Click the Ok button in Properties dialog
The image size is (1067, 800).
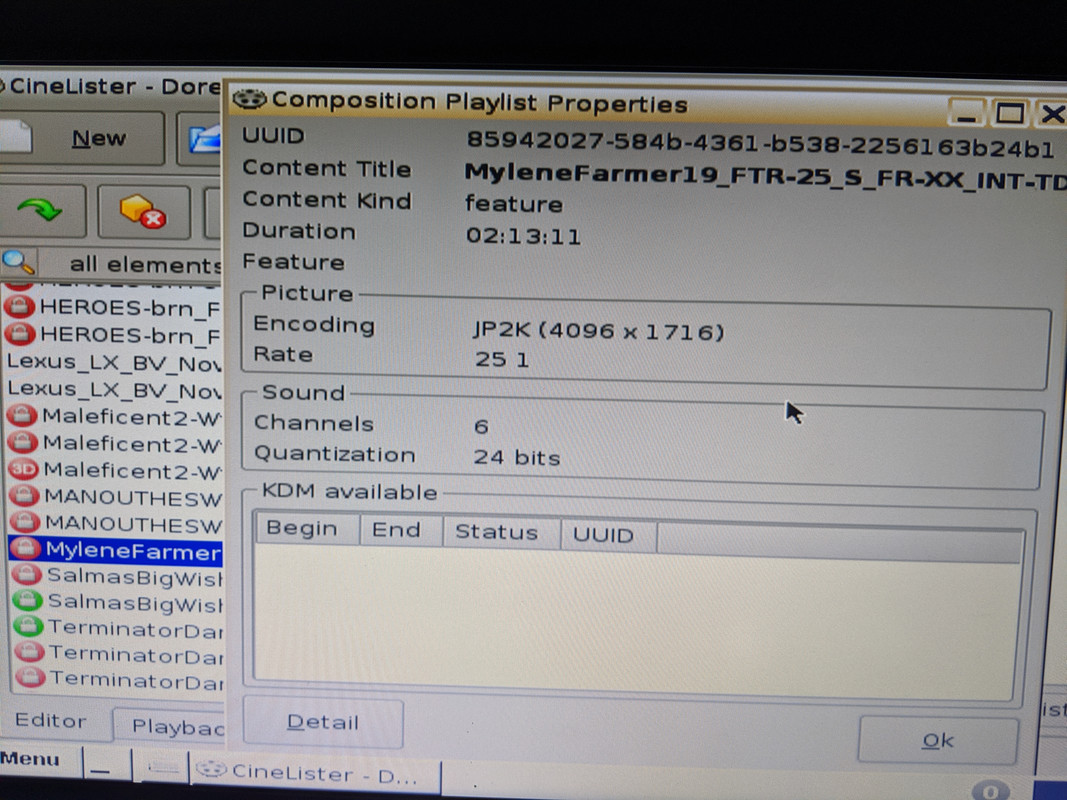click(x=938, y=740)
